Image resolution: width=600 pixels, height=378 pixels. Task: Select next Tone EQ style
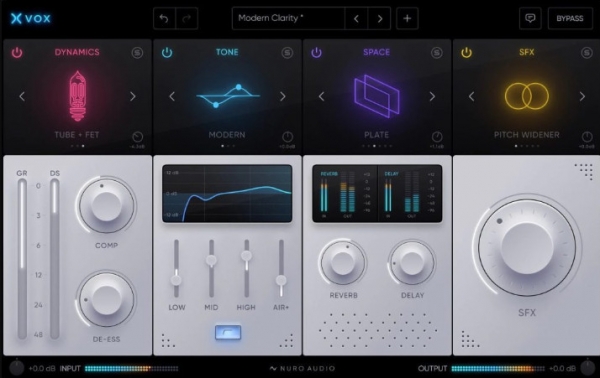(x=282, y=96)
